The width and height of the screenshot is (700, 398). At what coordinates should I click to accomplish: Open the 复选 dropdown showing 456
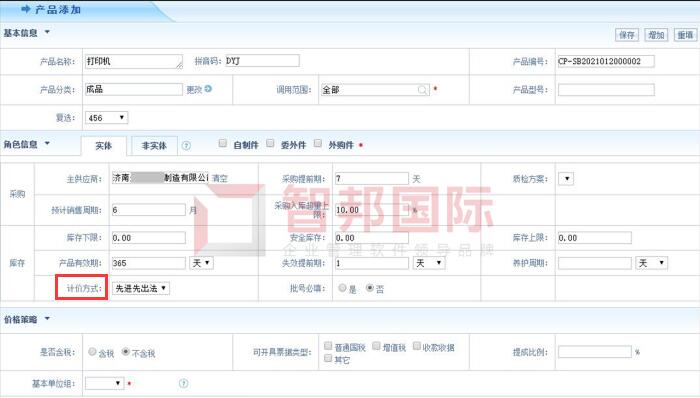click(107, 118)
